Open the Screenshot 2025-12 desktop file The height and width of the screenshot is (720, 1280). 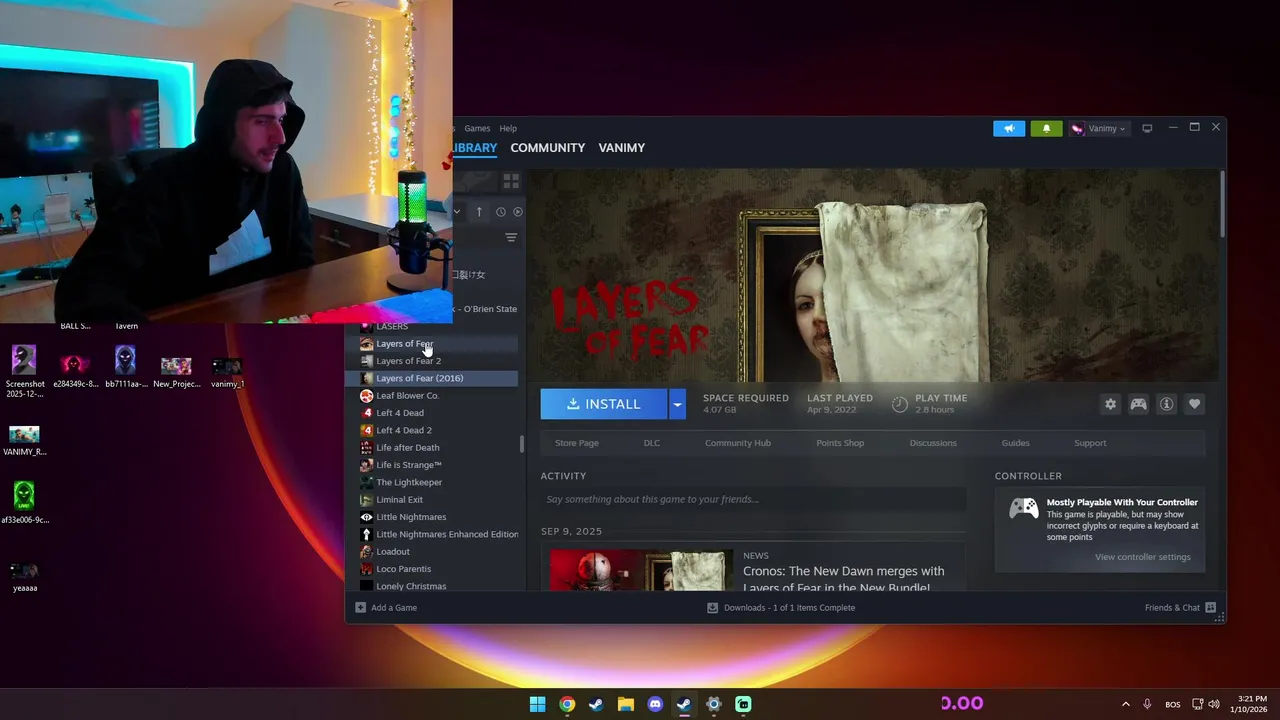point(24,371)
